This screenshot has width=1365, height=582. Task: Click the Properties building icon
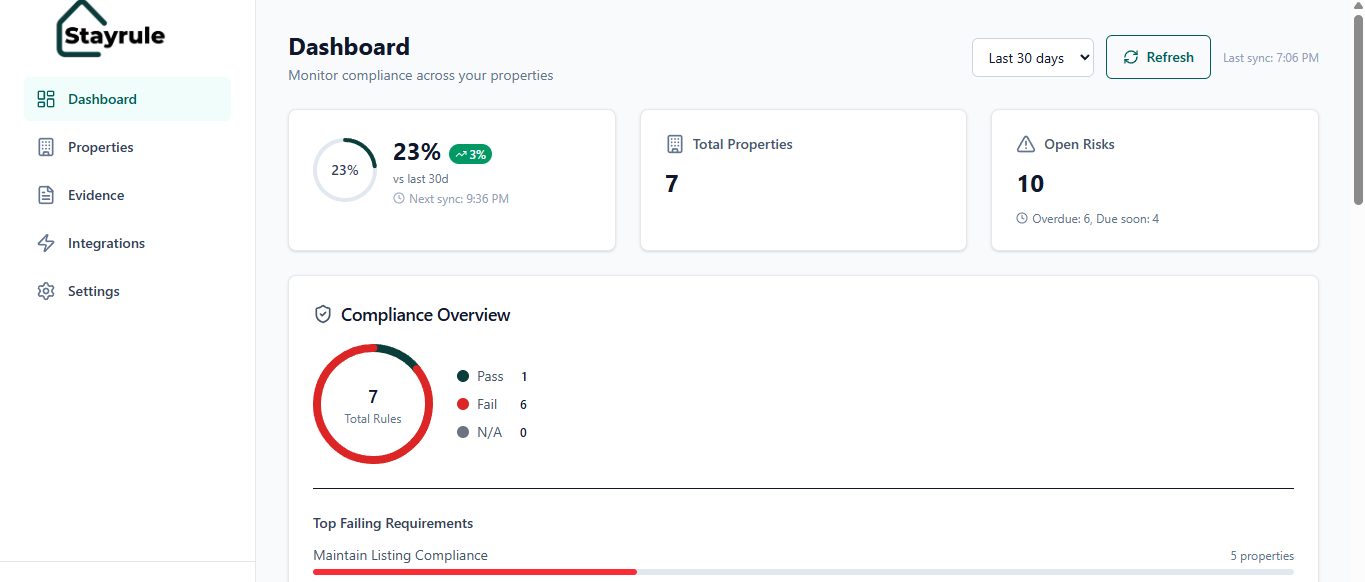[x=45, y=147]
